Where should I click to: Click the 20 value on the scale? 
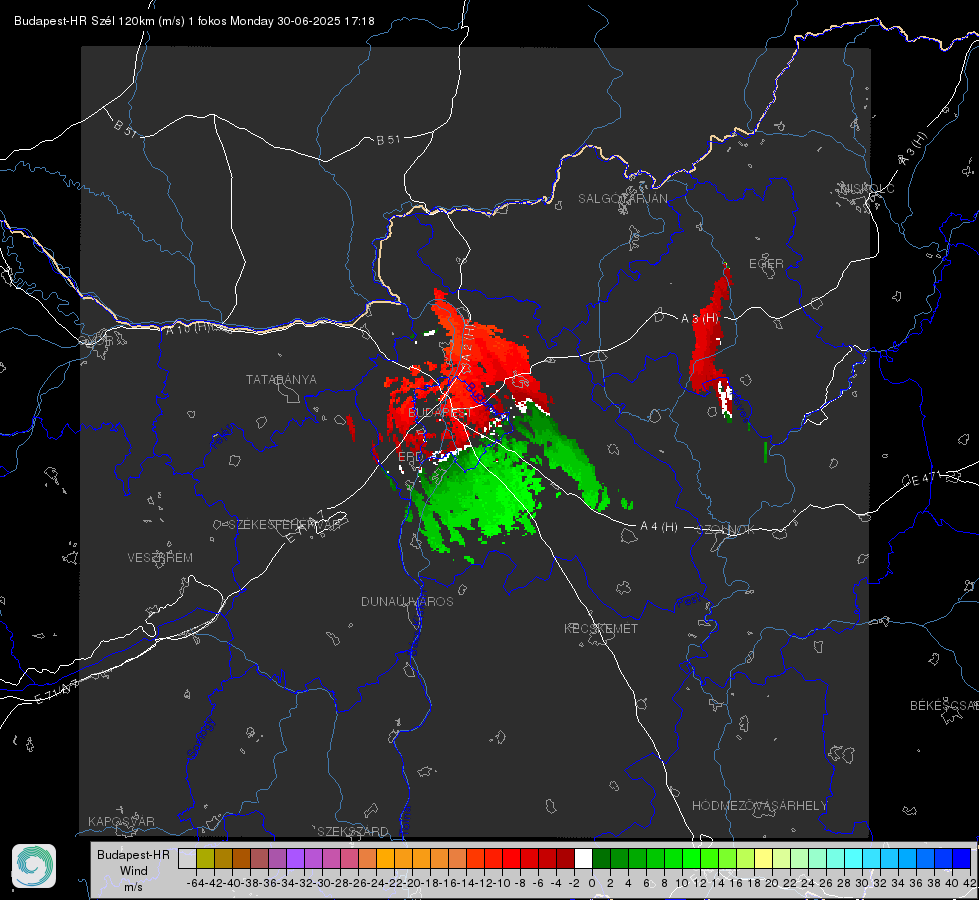coord(772,883)
